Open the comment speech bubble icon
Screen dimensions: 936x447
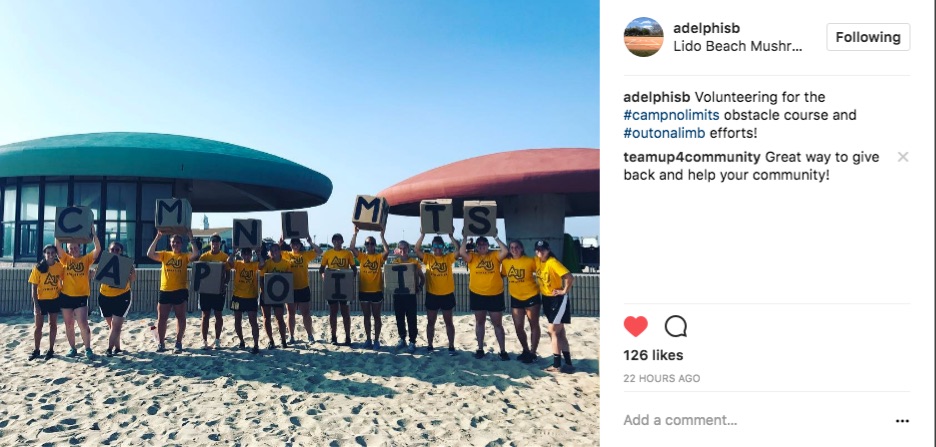point(675,326)
